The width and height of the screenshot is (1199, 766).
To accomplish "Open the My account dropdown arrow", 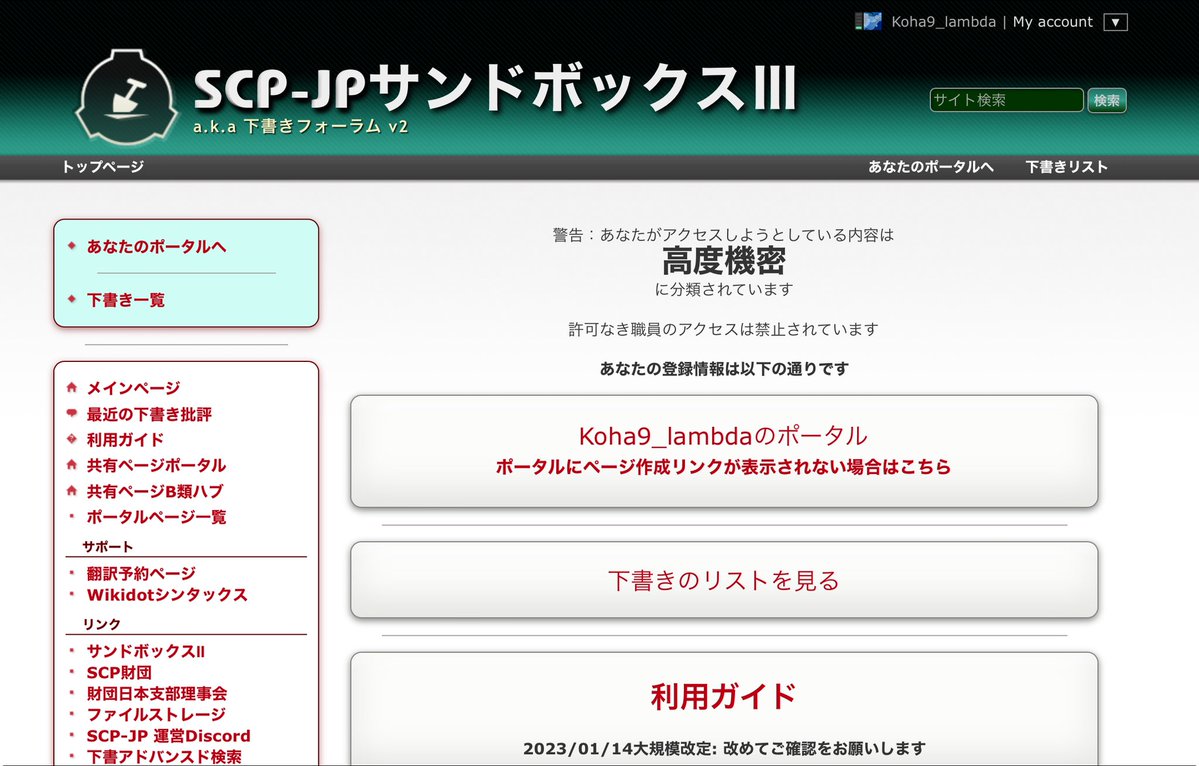I will coord(1115,22).
